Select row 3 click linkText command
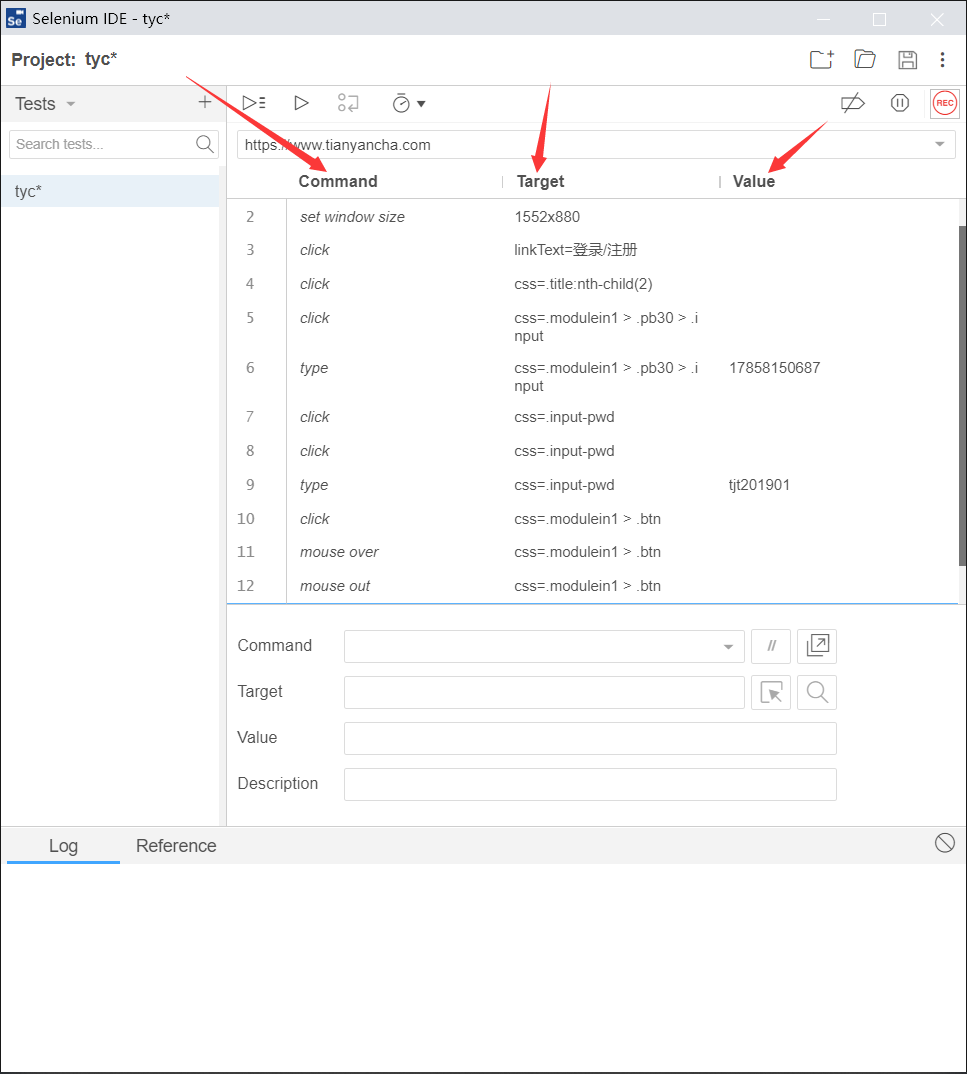 [x=593, y=250]
